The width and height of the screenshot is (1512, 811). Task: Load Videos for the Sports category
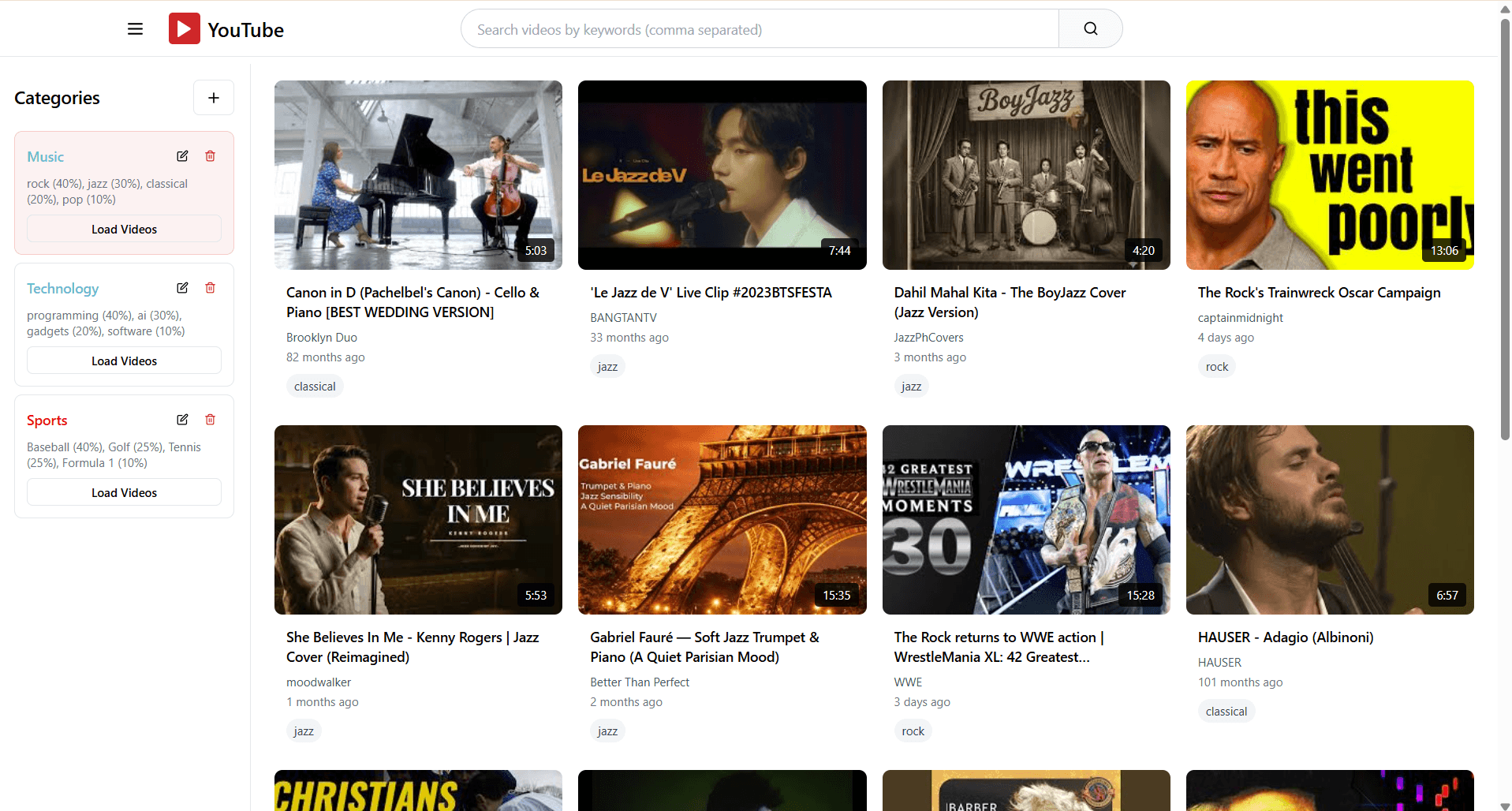123,491
